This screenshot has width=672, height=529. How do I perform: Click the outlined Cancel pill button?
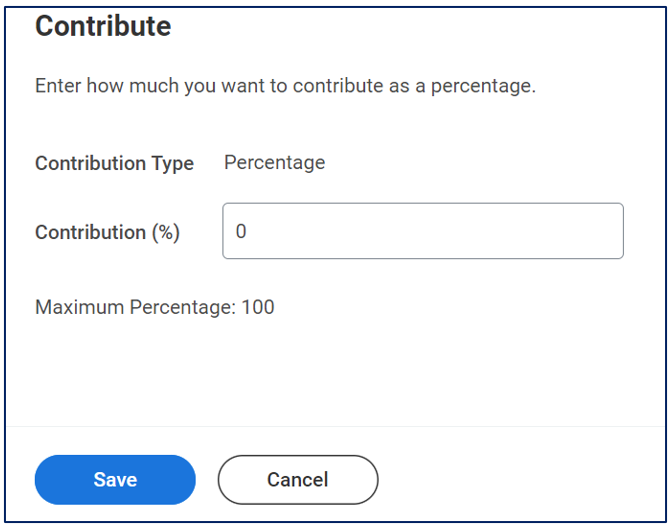(297, 480)
